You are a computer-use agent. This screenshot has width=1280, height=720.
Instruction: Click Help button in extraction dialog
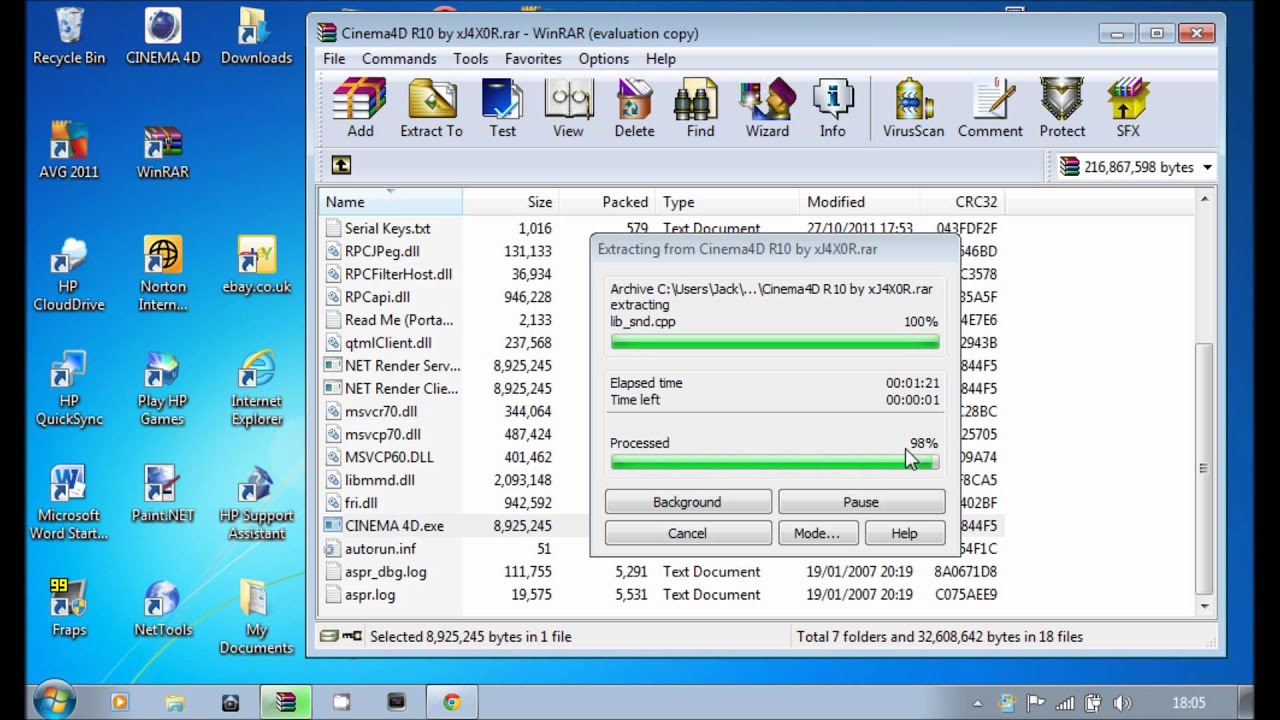pyautogui.click(x=904, y=533)
